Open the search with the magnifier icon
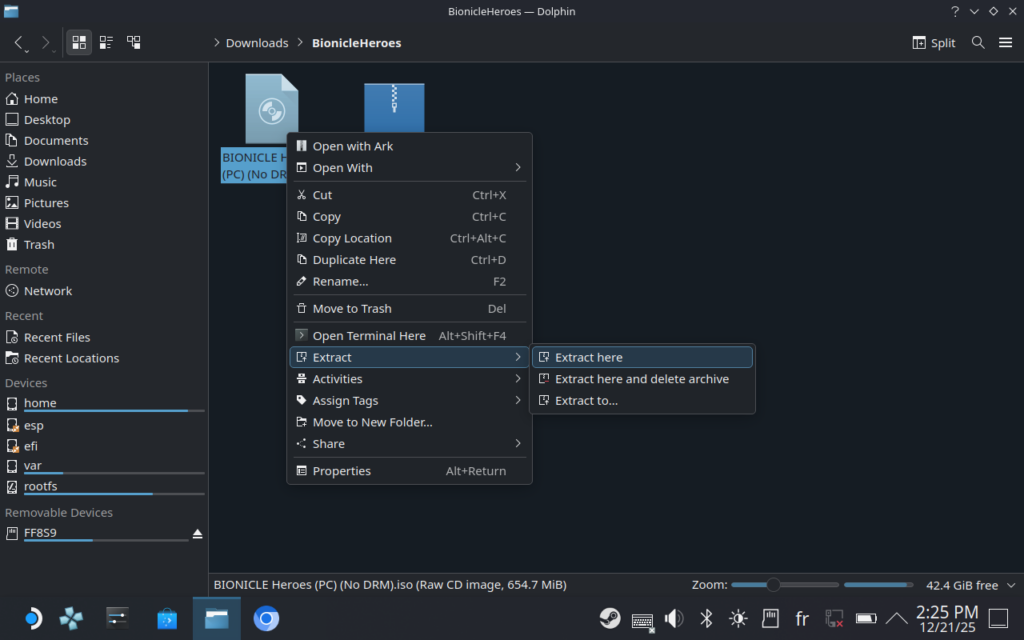This screenshot has height=640, width=1024. tap(978, 42)
